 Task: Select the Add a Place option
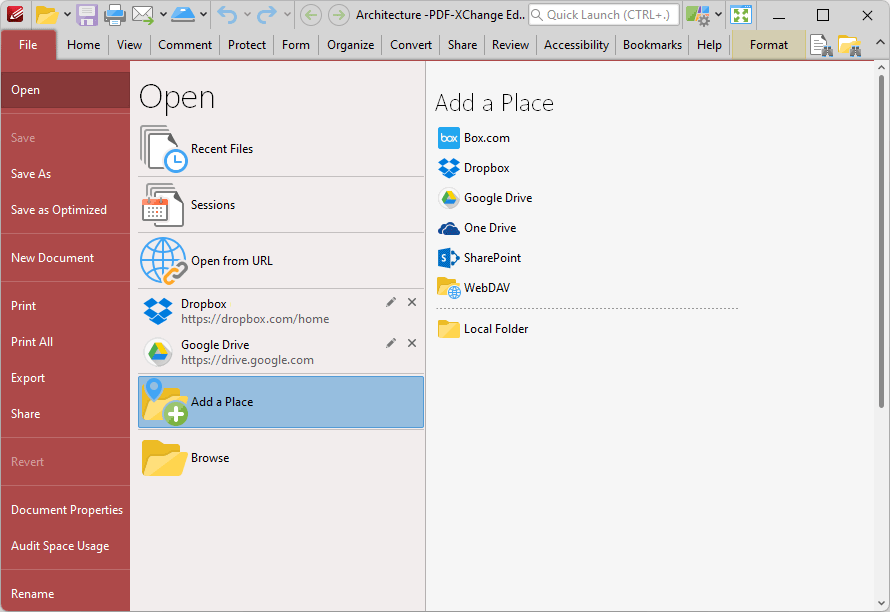coord(281,402)
